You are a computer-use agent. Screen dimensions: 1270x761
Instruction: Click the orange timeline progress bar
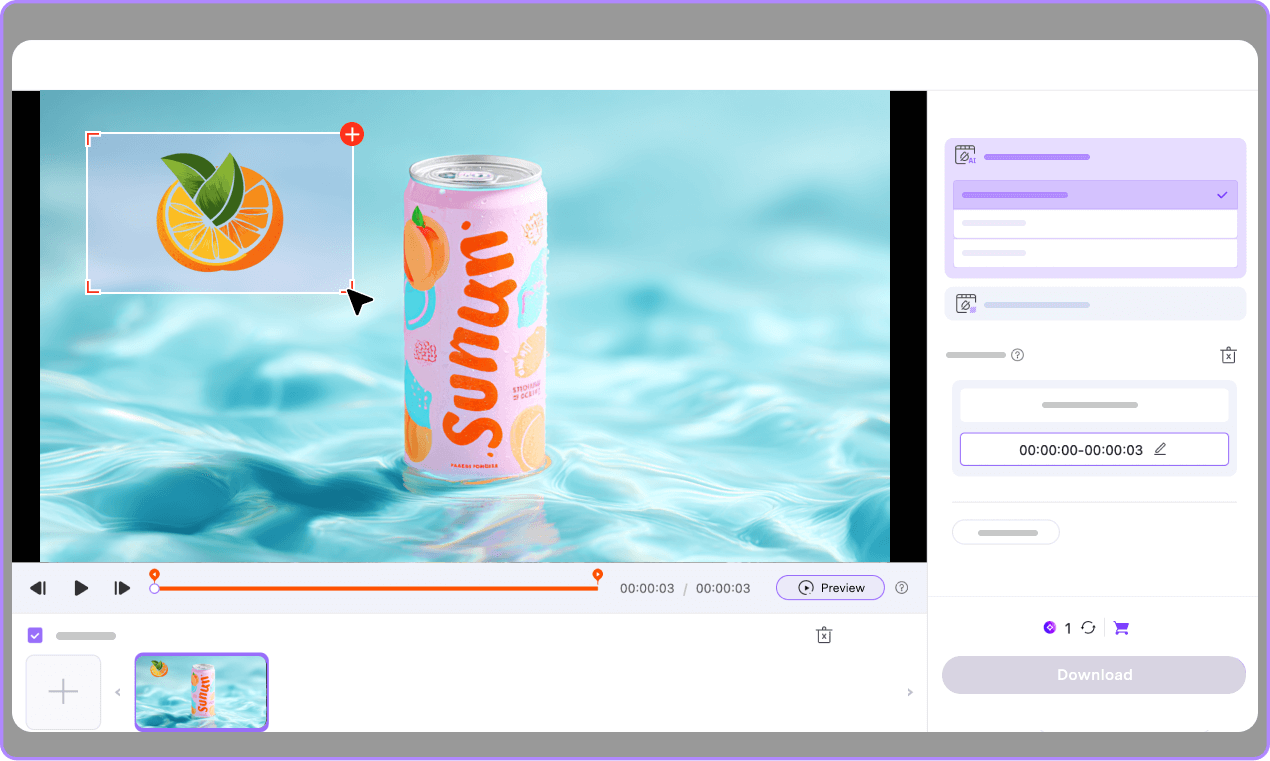tap(376, 589)
